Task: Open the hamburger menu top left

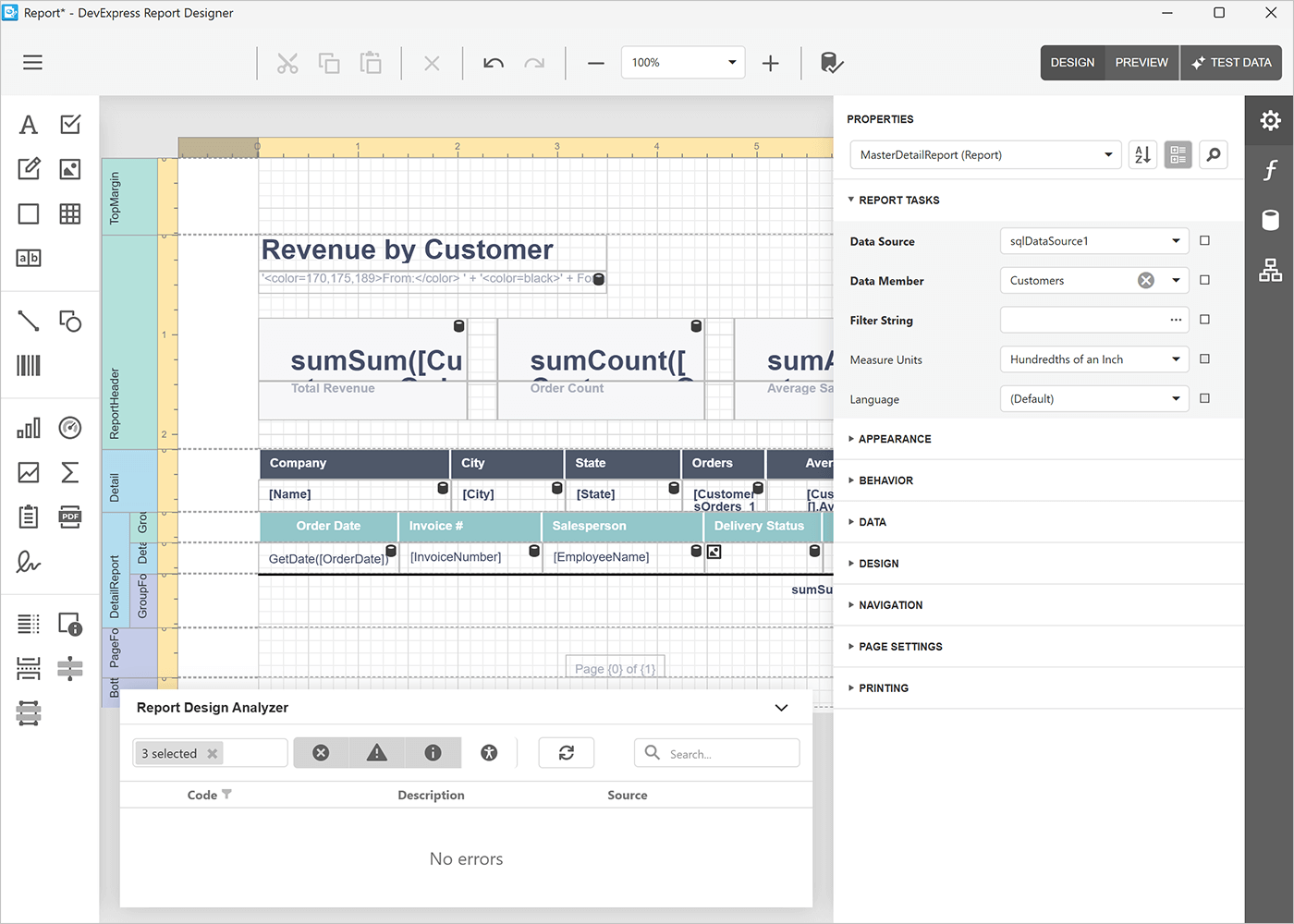Action: pyautogui.click(x=32, y=62)
